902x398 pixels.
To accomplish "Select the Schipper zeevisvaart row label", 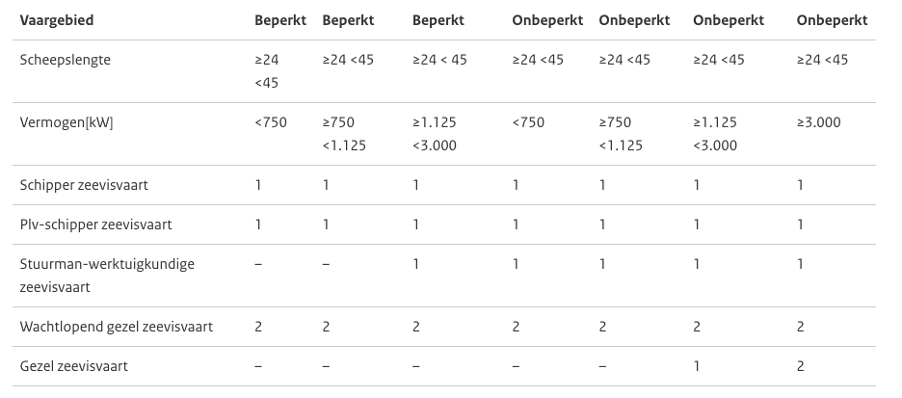I will (83, 185).
